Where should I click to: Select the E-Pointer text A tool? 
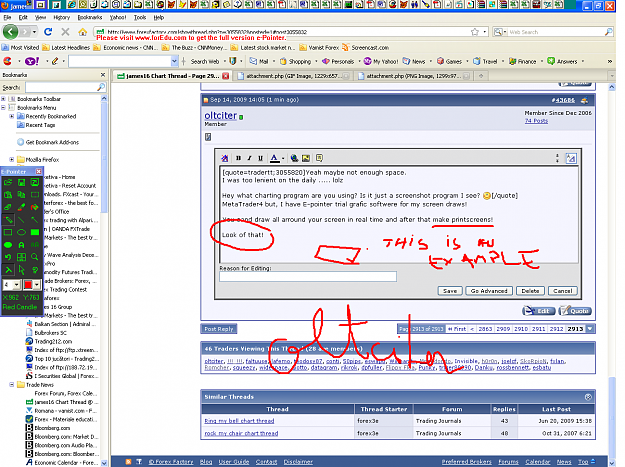coord(22,245)
